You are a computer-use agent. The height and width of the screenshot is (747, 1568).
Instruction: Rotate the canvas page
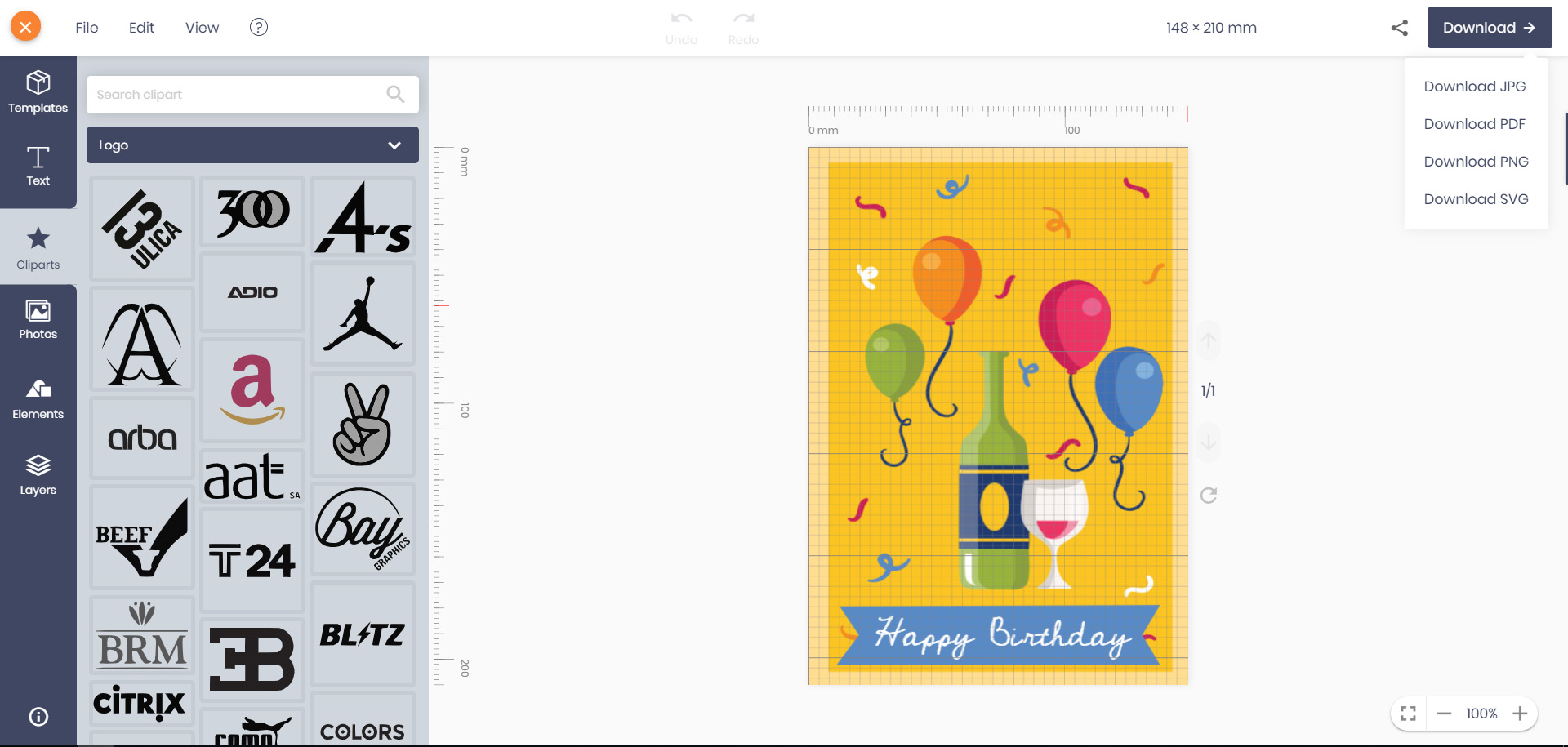point(1209,495)
